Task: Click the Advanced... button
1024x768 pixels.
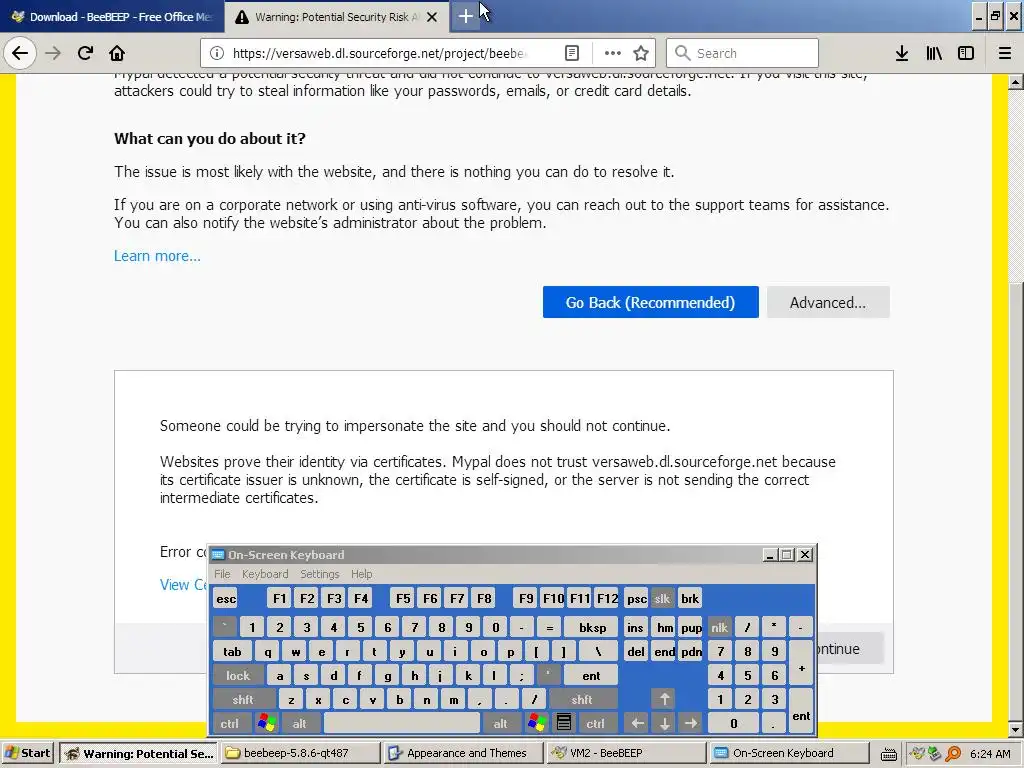Action: click(x=828, y=302)
